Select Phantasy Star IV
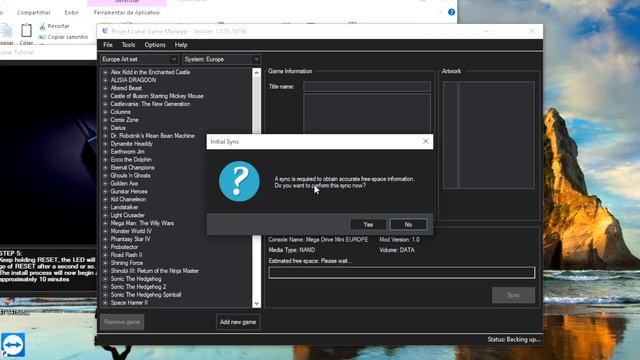The width and height of the screenshot is (640, 360). pos(131,239)
